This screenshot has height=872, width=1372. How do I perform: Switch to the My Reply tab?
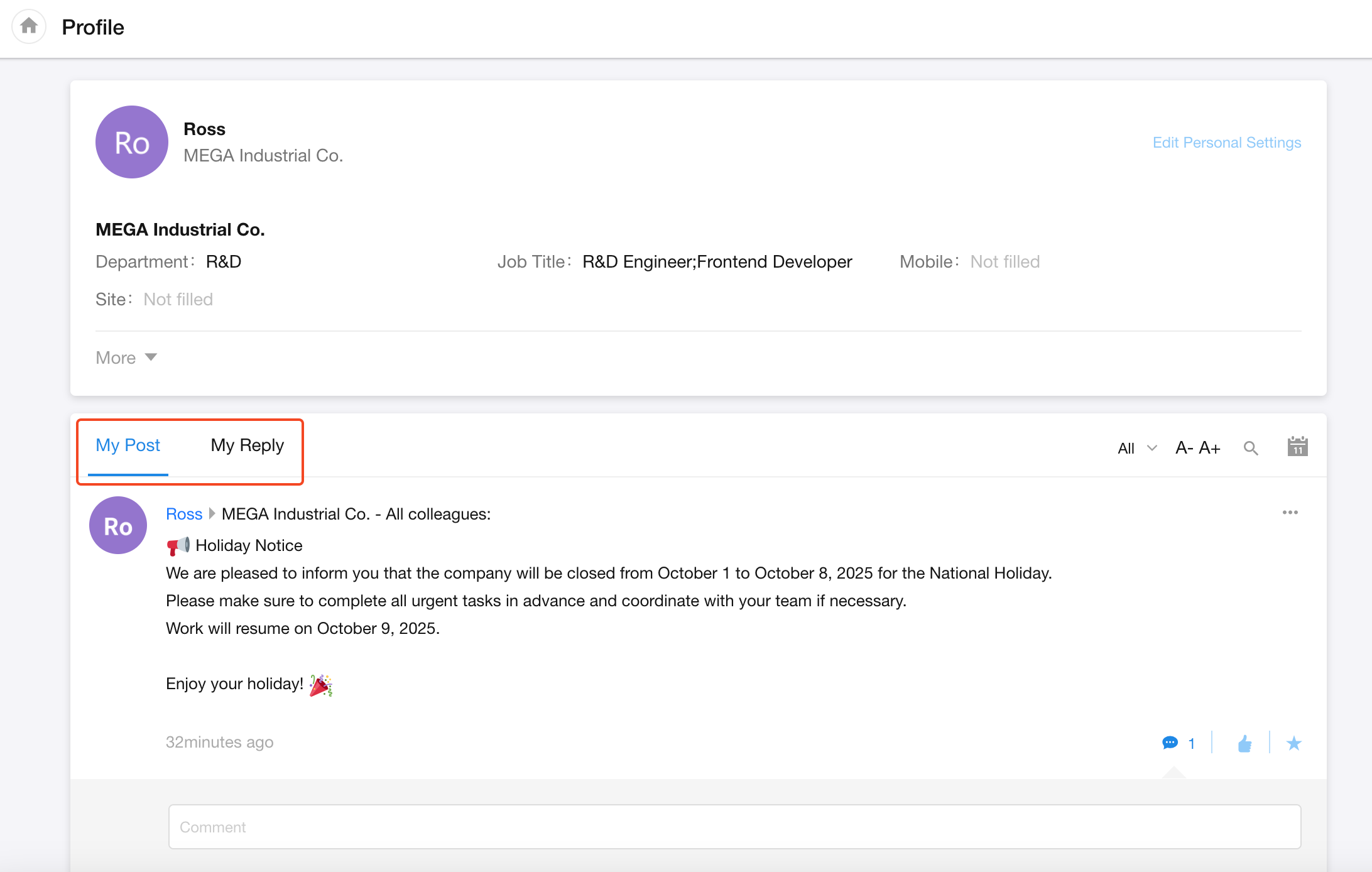pyautogui.click(x=247, y=445)
